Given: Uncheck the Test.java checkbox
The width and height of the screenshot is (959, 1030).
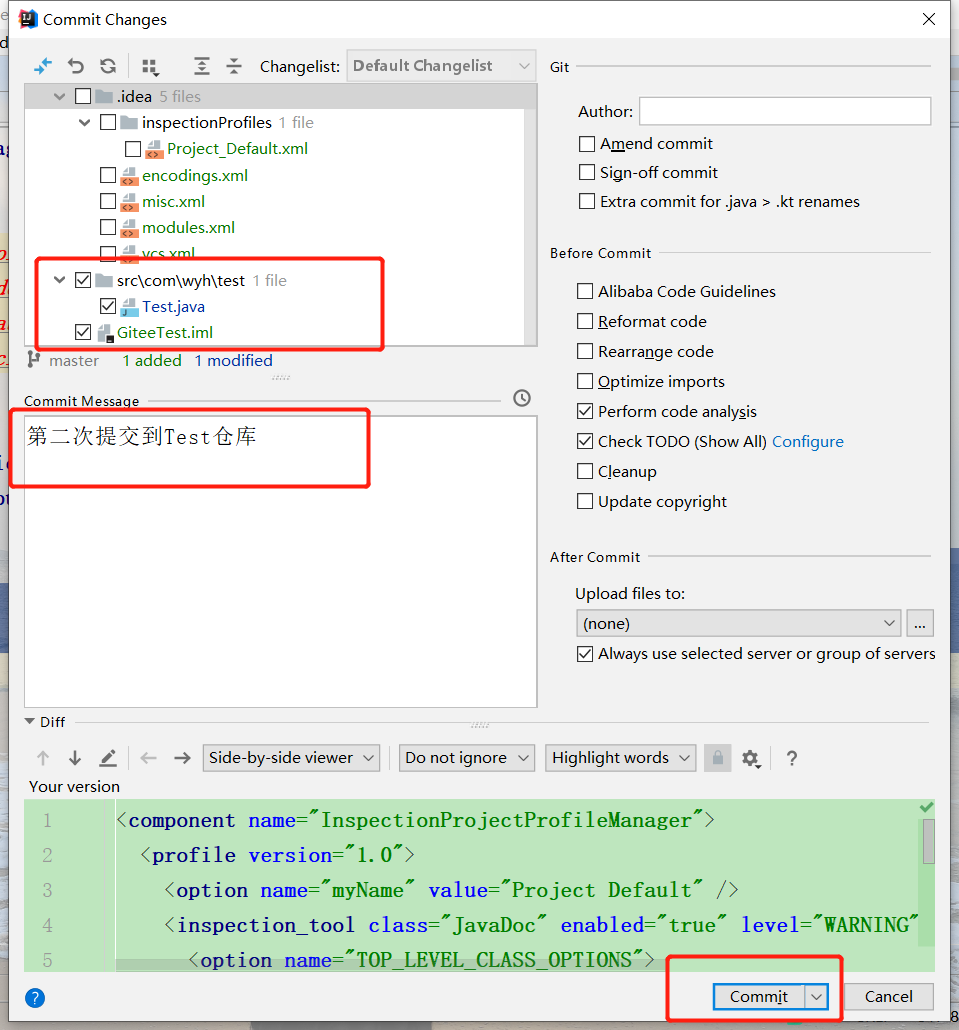Looking at the screenshot, I should click(108, 306).
